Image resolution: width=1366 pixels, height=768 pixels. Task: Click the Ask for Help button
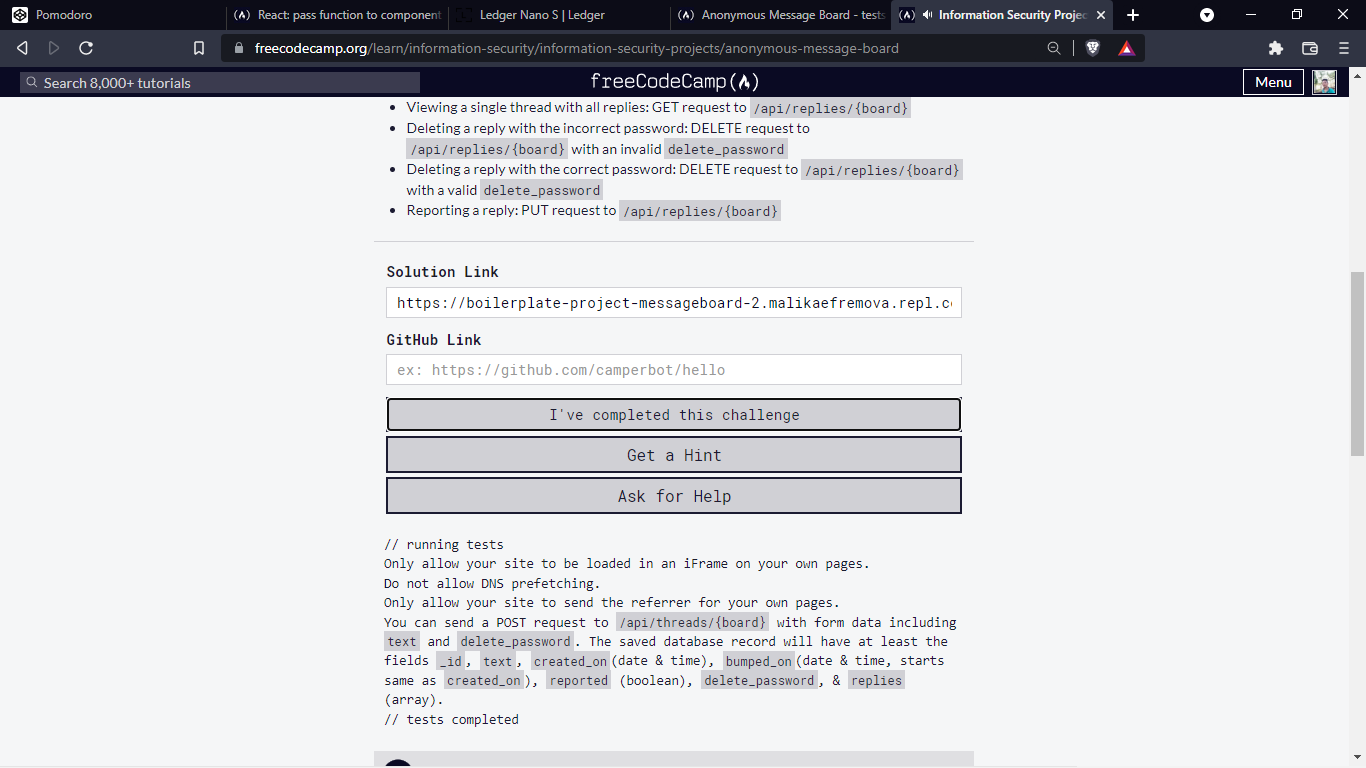(x=674, y=496)
